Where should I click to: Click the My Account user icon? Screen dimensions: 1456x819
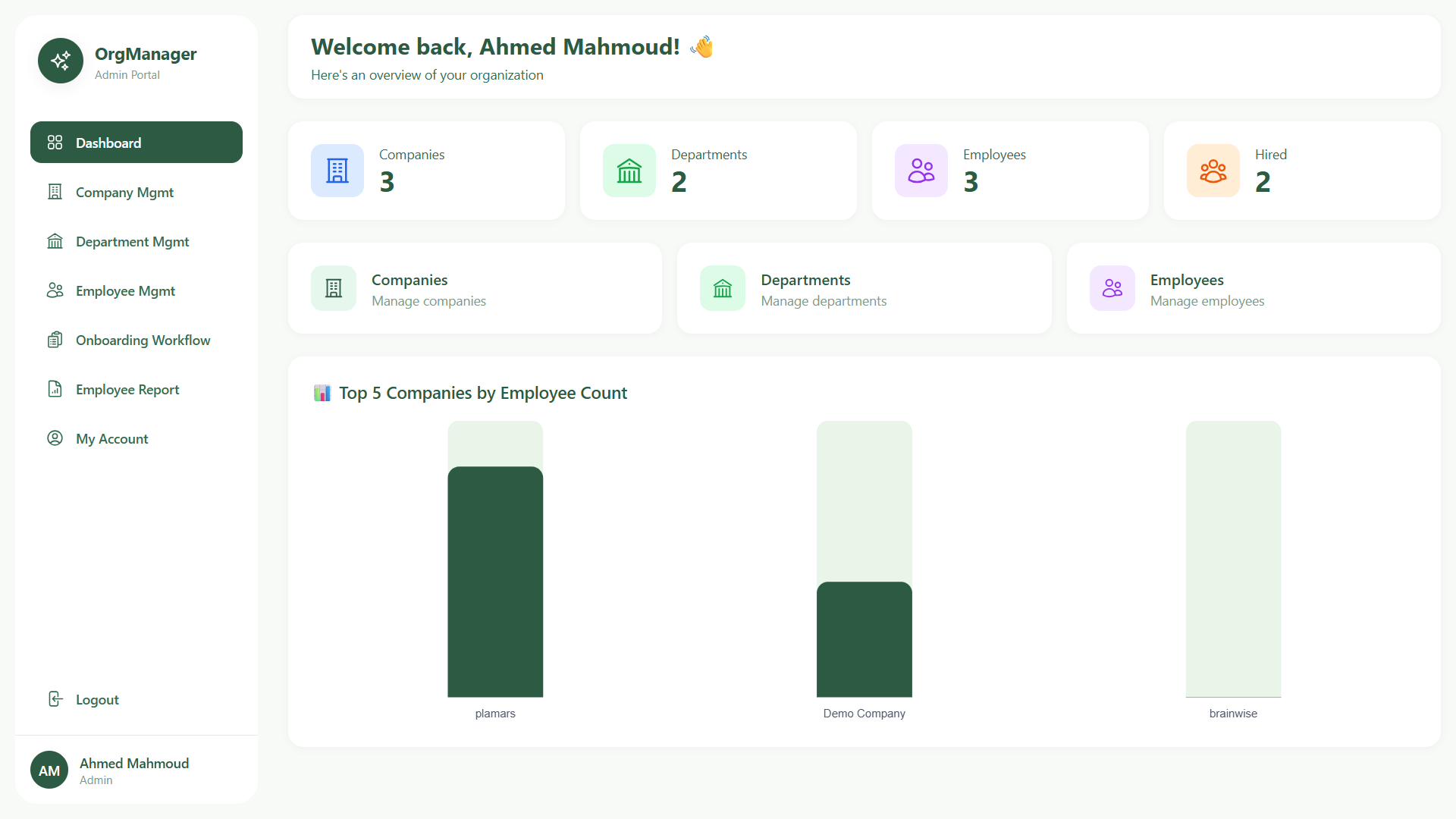tap(55, 438)
